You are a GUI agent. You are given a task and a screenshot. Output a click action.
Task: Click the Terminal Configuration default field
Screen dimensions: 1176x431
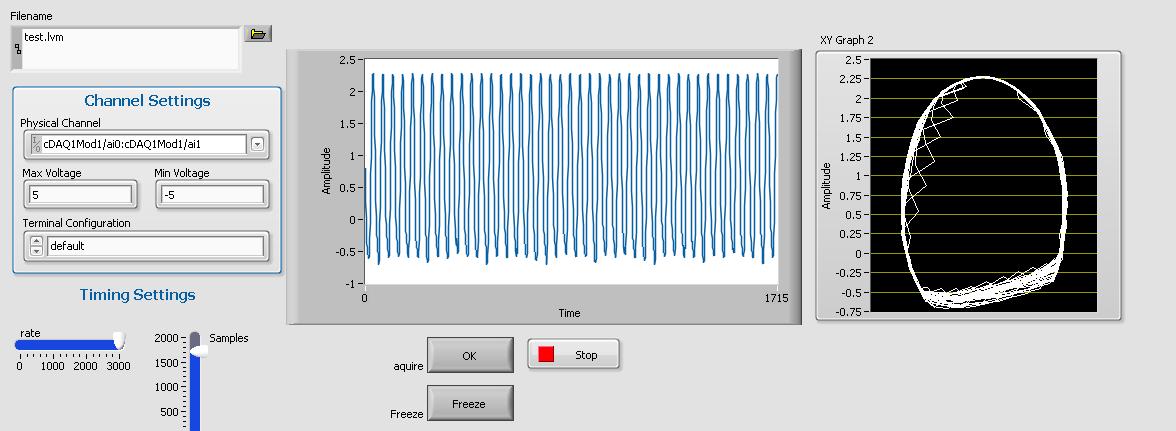tap(155, 246)
